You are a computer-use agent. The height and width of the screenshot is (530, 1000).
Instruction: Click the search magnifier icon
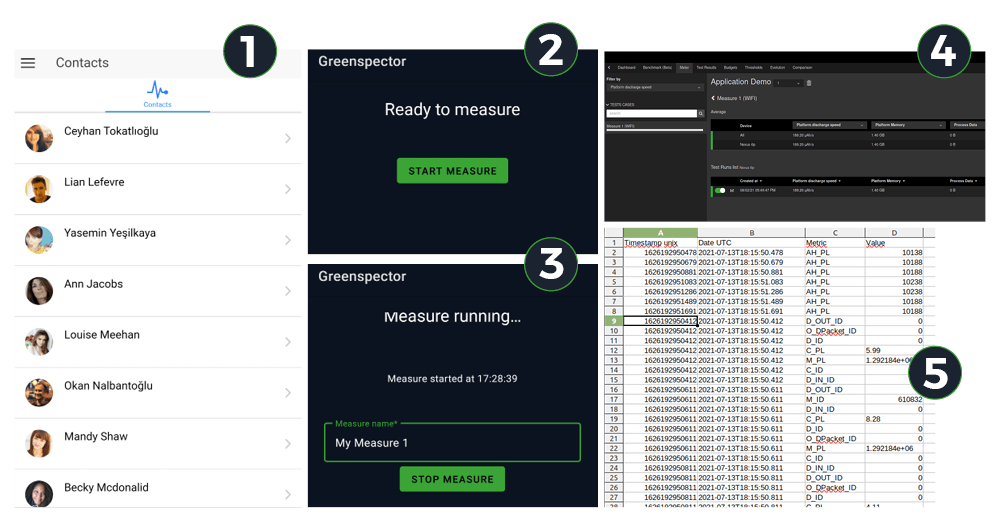[701, 114]
